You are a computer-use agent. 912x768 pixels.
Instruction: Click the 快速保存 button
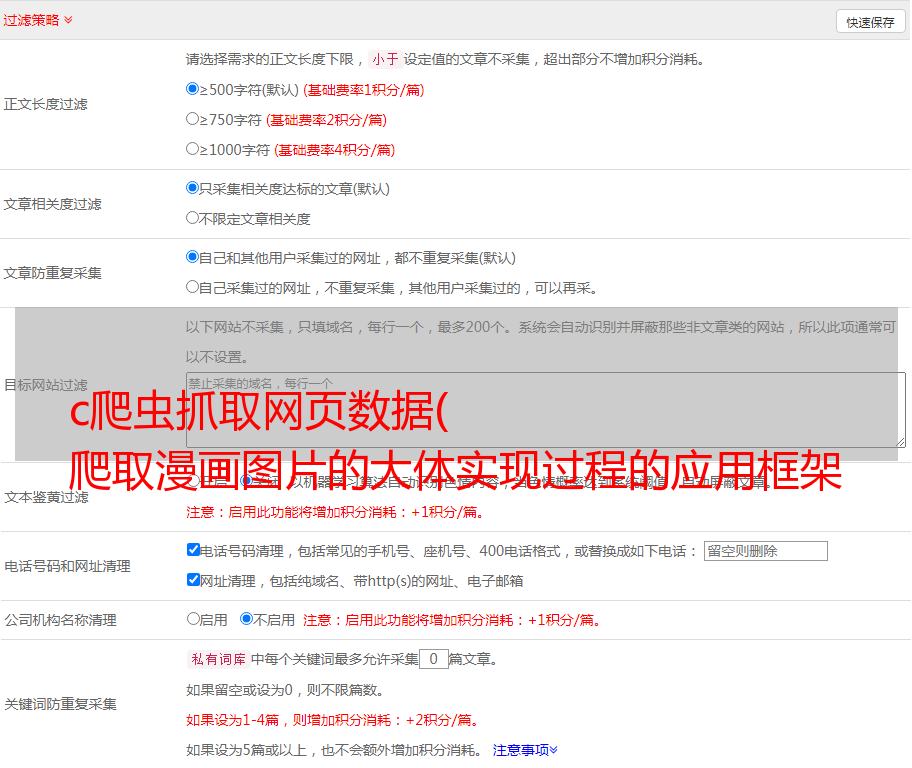pos(870,22)
